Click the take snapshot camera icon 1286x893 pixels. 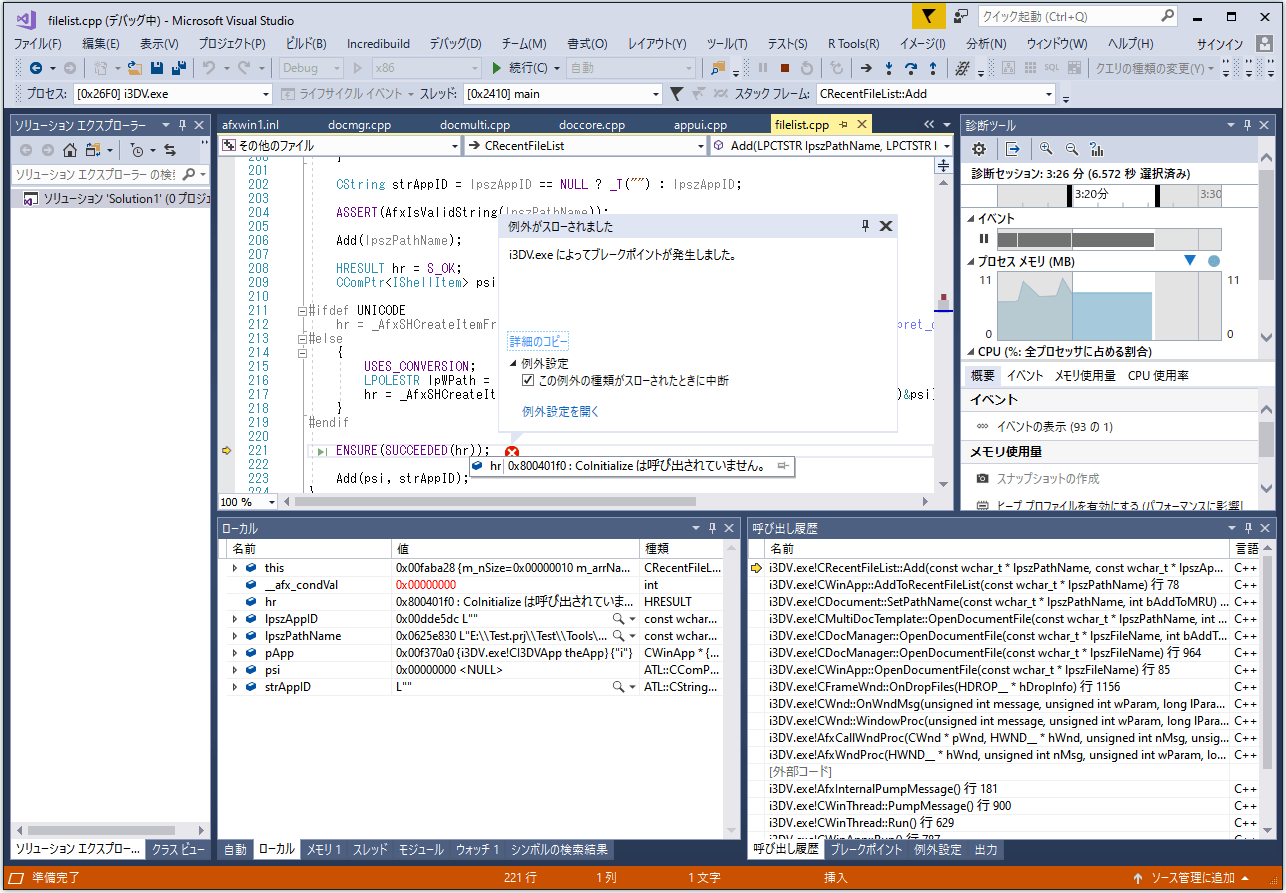(983, 479)
